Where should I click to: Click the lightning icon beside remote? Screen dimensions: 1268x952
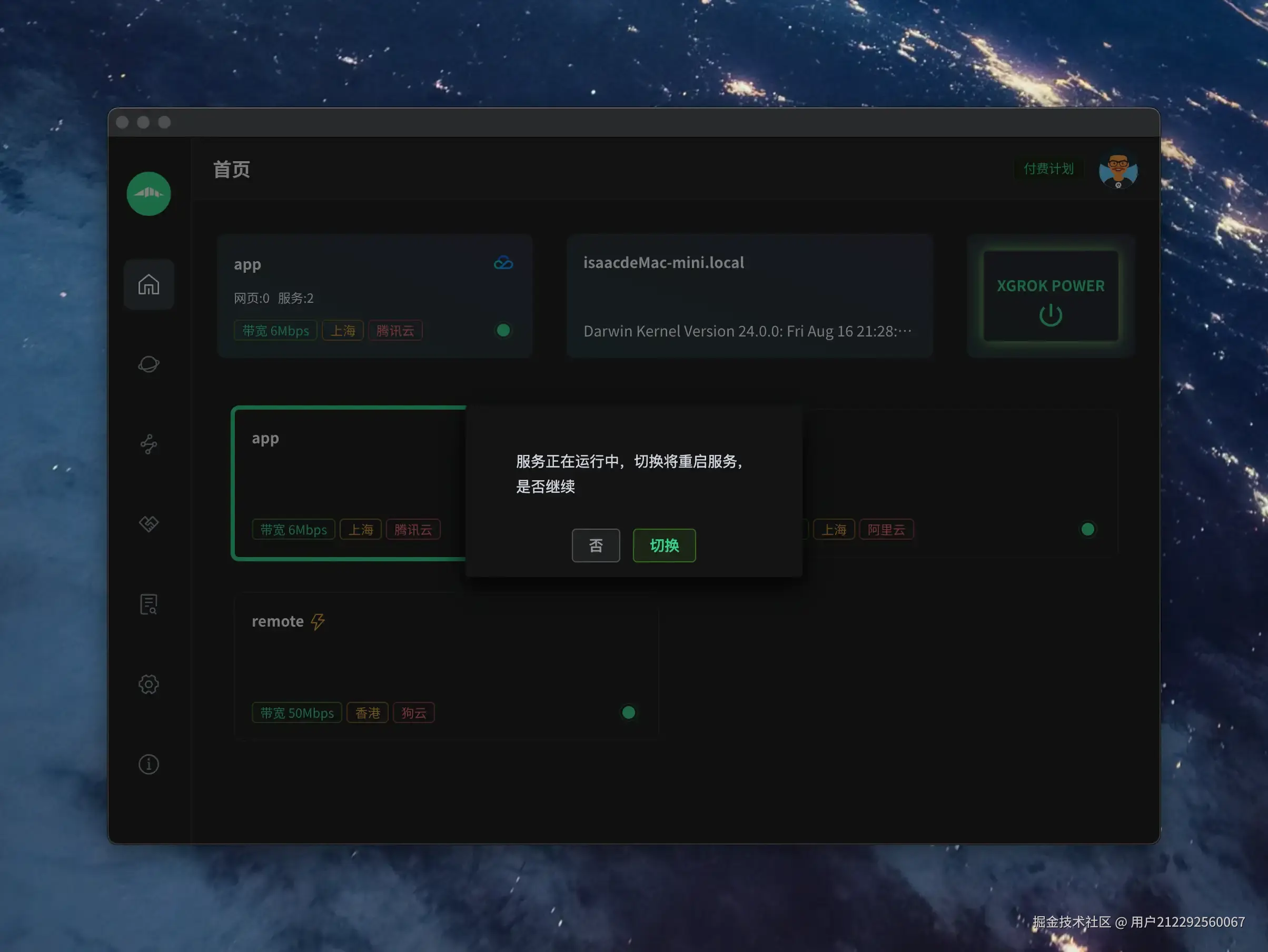(318, 621)
